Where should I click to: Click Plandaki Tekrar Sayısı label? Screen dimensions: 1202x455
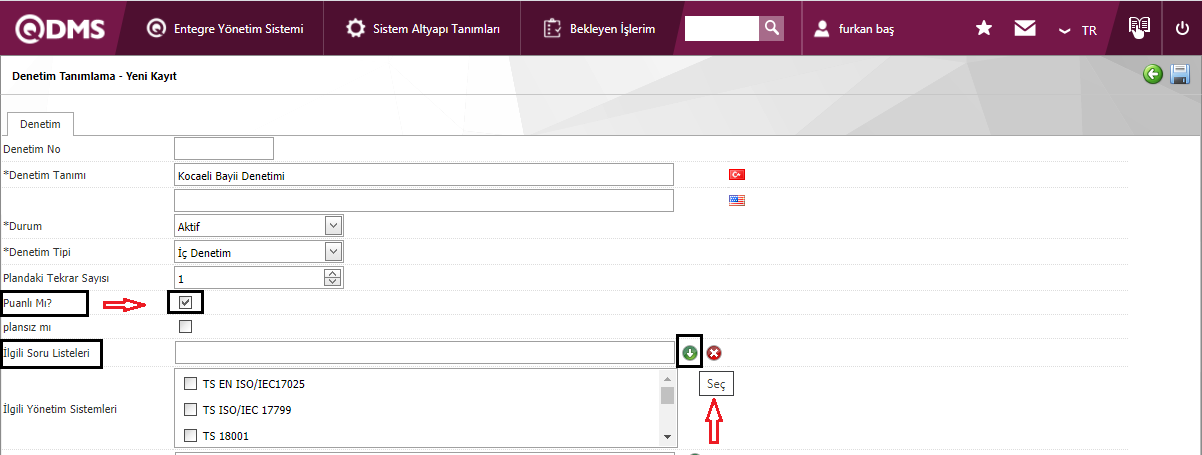(56, 277)
